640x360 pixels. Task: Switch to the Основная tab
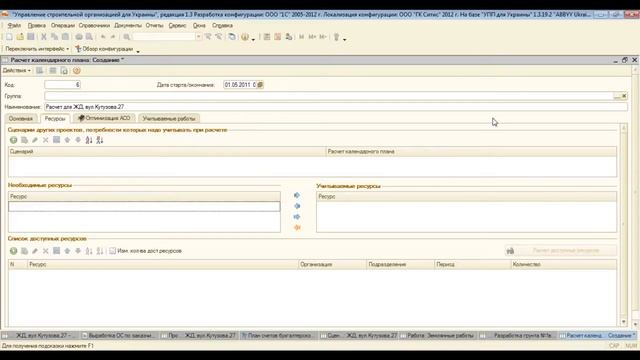(21, 119)
